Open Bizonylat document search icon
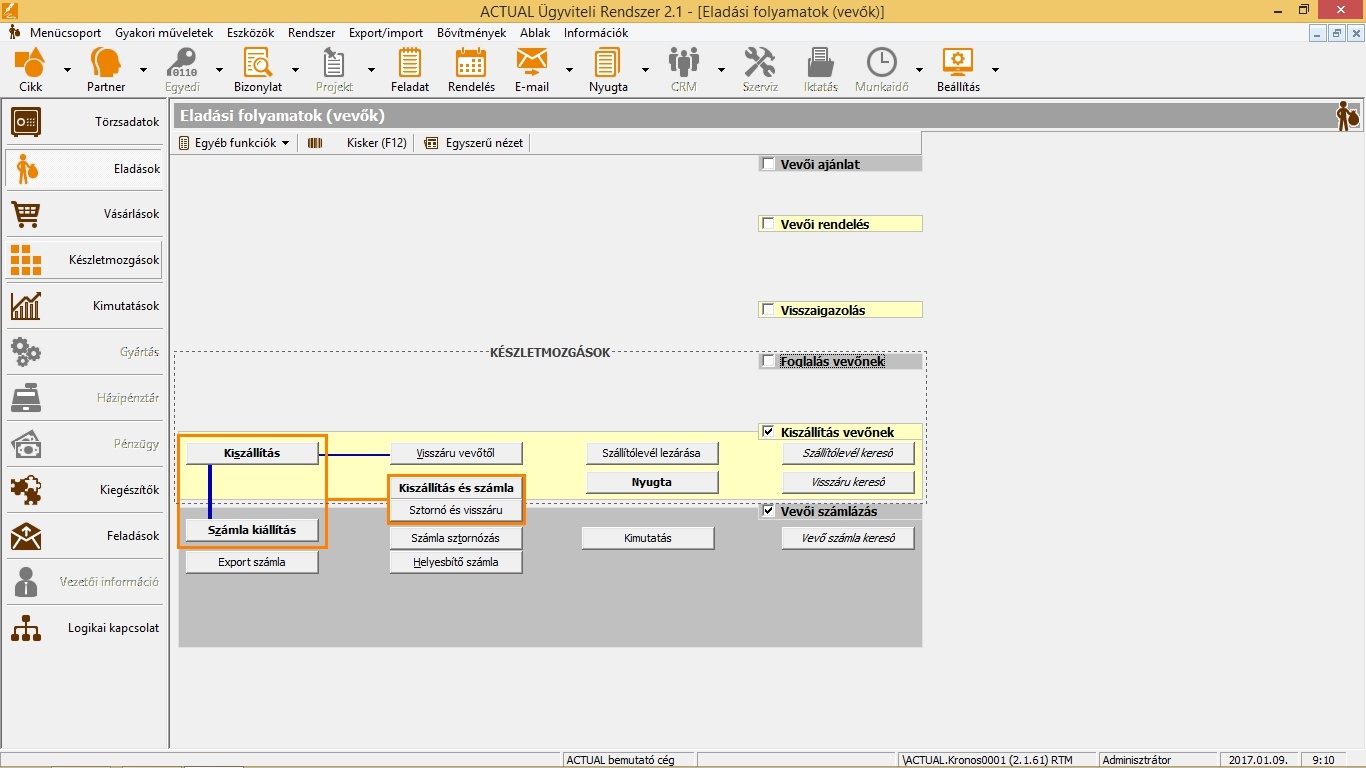1366x768 pixels. pyautogui.click(x=257, y=64)
